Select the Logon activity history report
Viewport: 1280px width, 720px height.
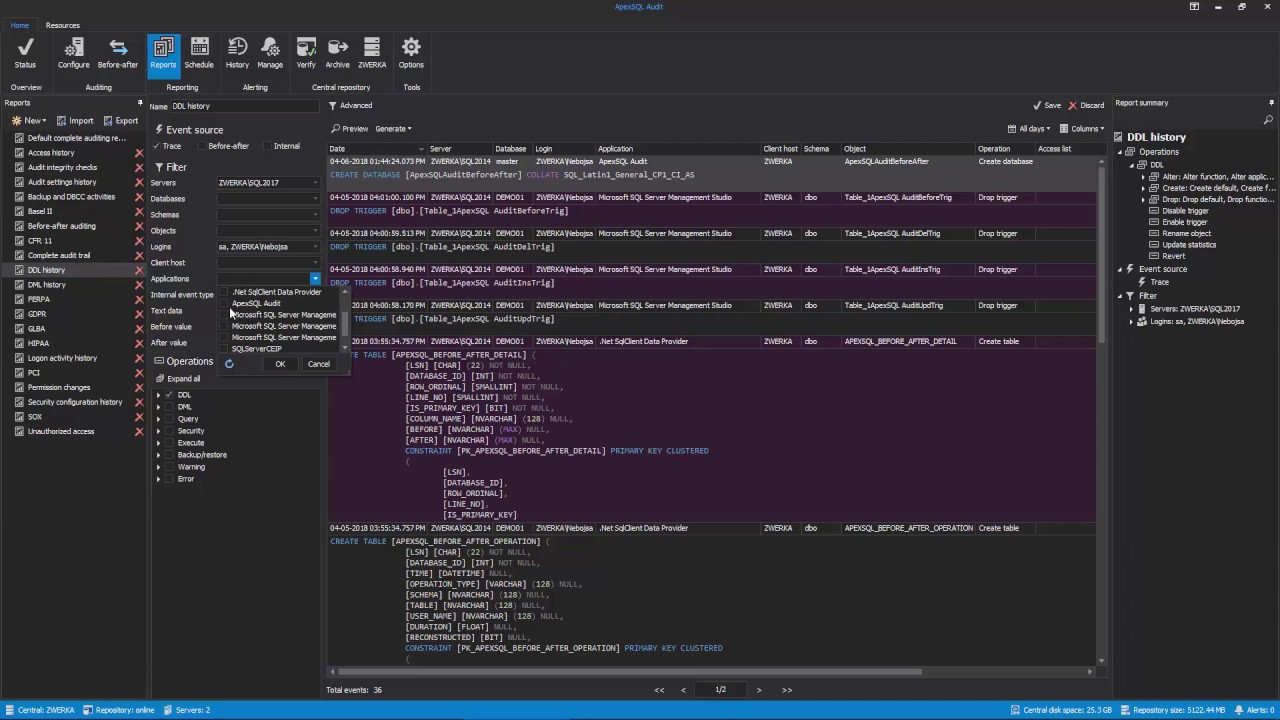point(62,358)
